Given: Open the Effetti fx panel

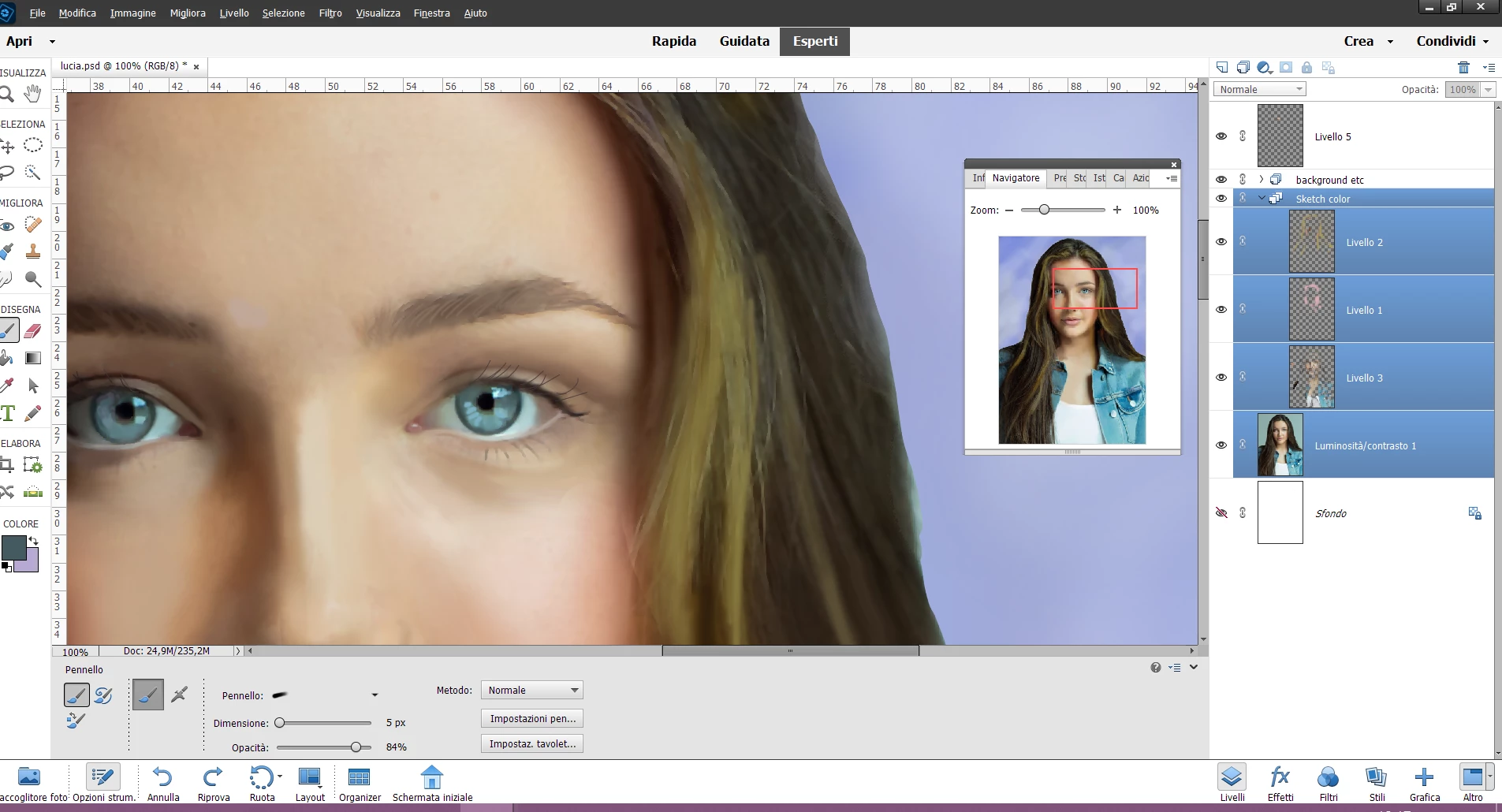Looking at the screenshot, I should [x=1280, y=784].
